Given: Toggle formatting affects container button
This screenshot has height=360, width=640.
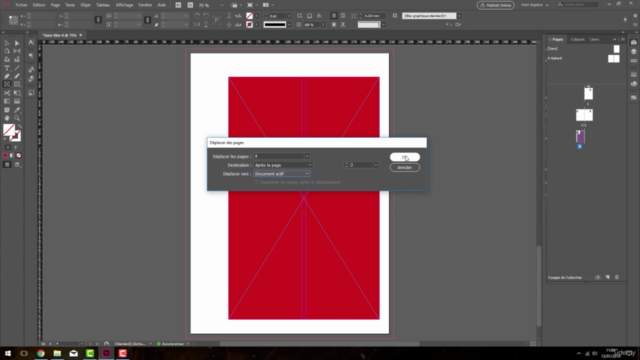Looking at the screenshot, I should [8, 147].
